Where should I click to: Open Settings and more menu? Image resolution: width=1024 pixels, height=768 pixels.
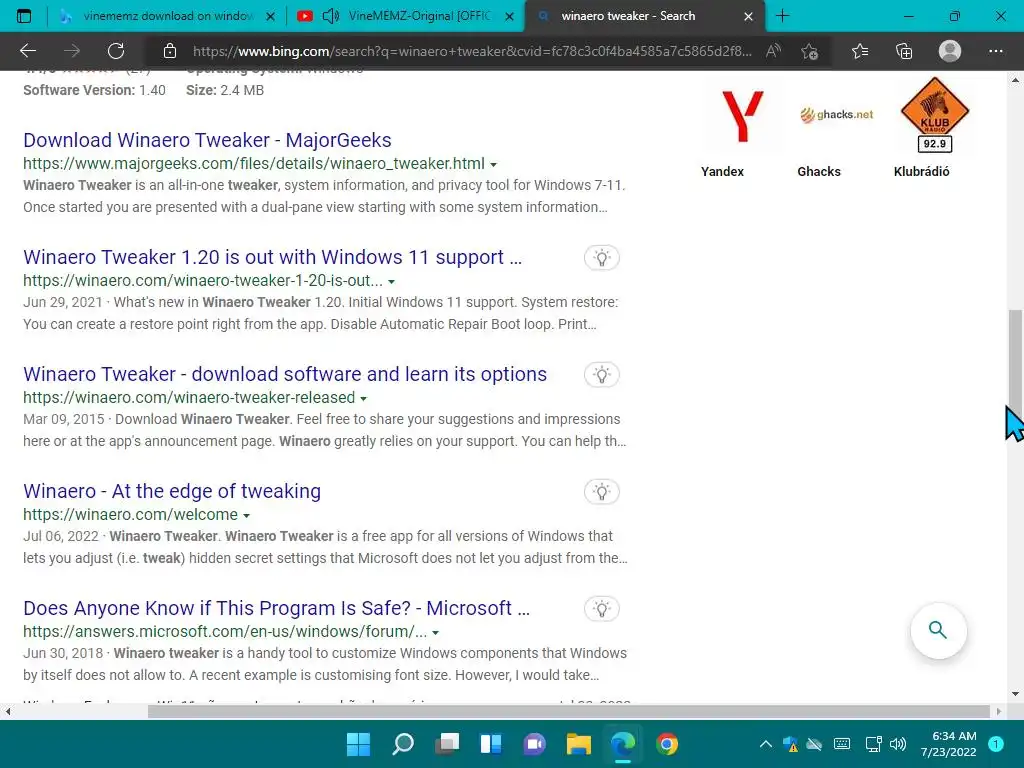[995, 51]
